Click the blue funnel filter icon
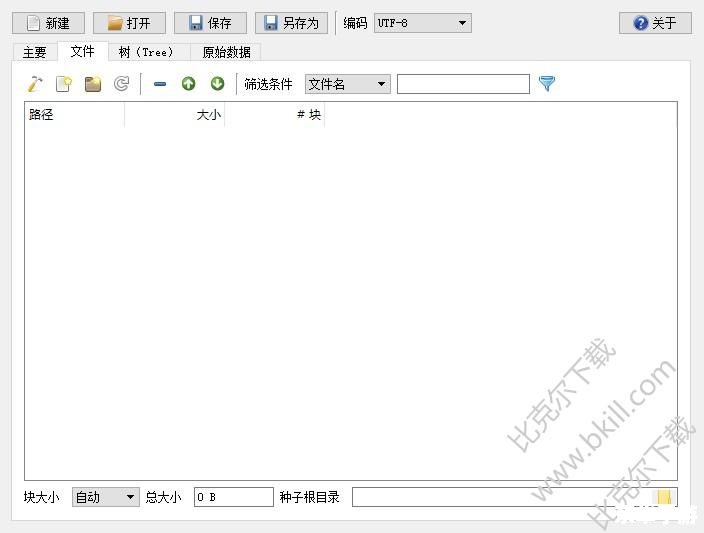 [x=547, y=84]
